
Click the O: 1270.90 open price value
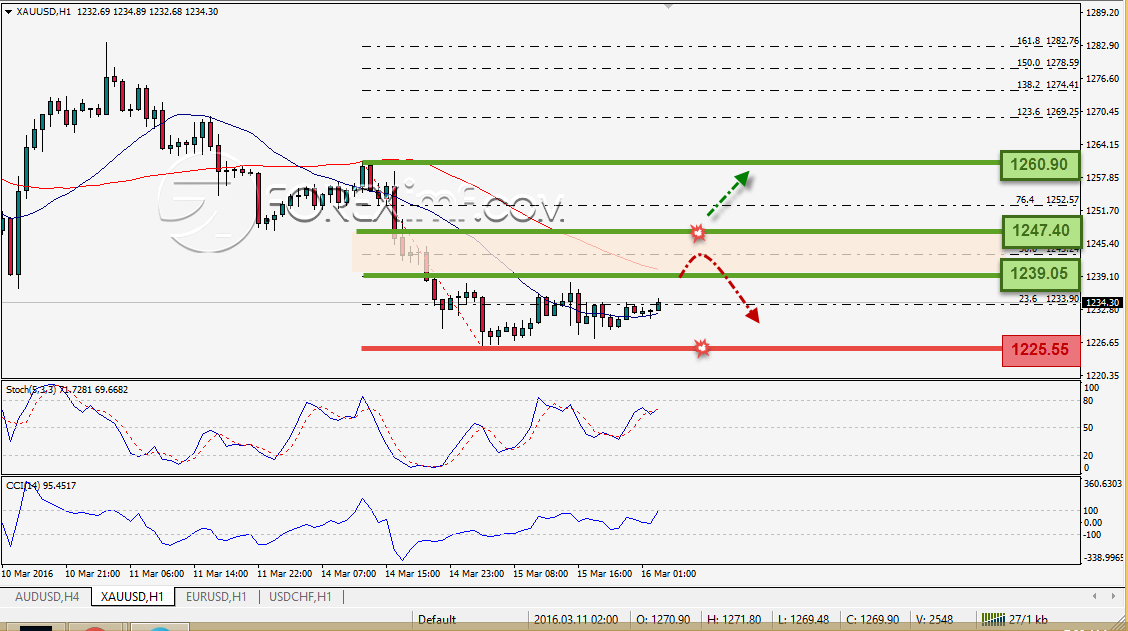pos(663,619)
